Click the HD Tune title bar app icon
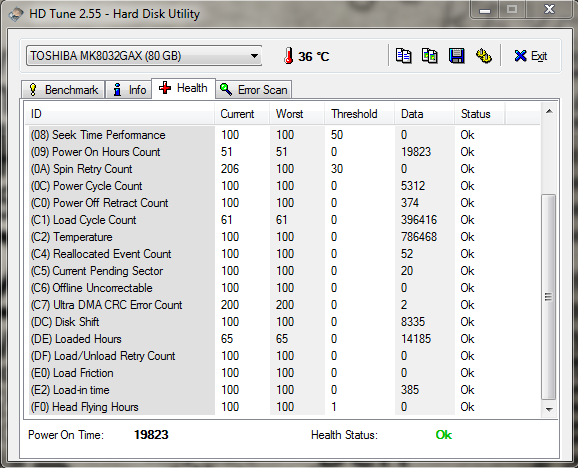578x468 pixels. click(x=15, y=14)
